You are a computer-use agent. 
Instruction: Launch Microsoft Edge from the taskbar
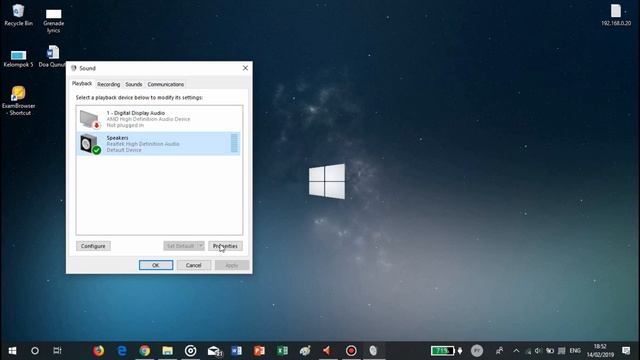pyautogui.click(x=122, y=351)
